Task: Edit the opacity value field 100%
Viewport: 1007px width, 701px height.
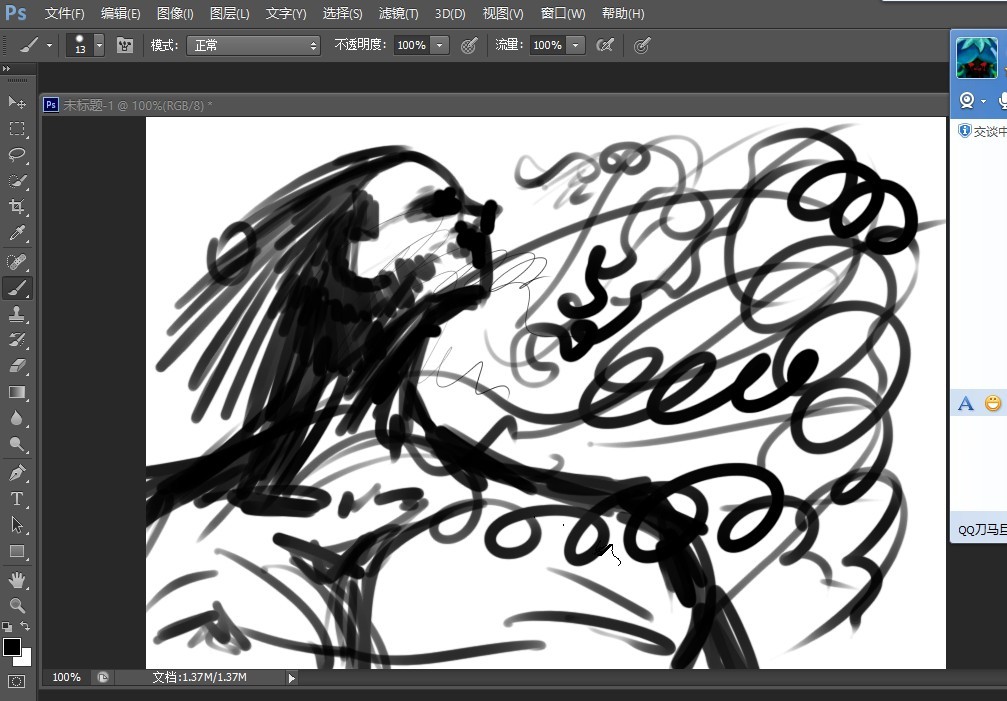Action: pyautogui.click(x=412, y=46)
